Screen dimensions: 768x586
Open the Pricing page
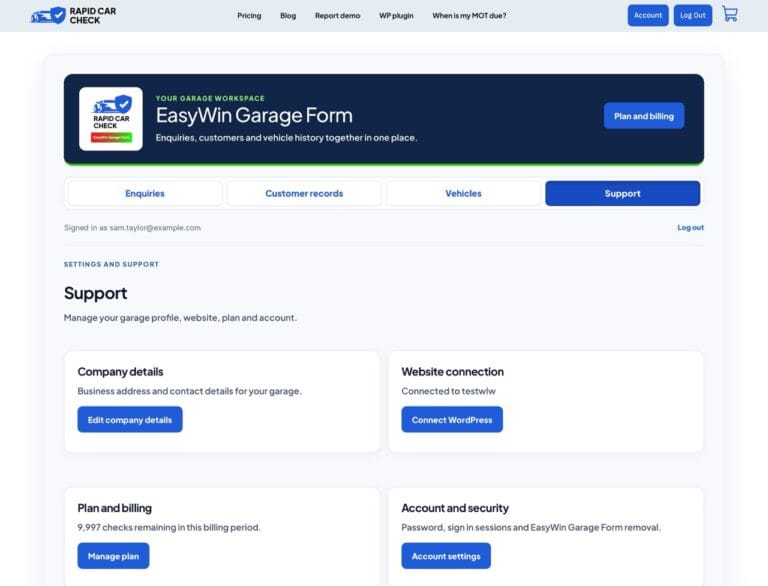pyautogui.click(x=249, y=16)
